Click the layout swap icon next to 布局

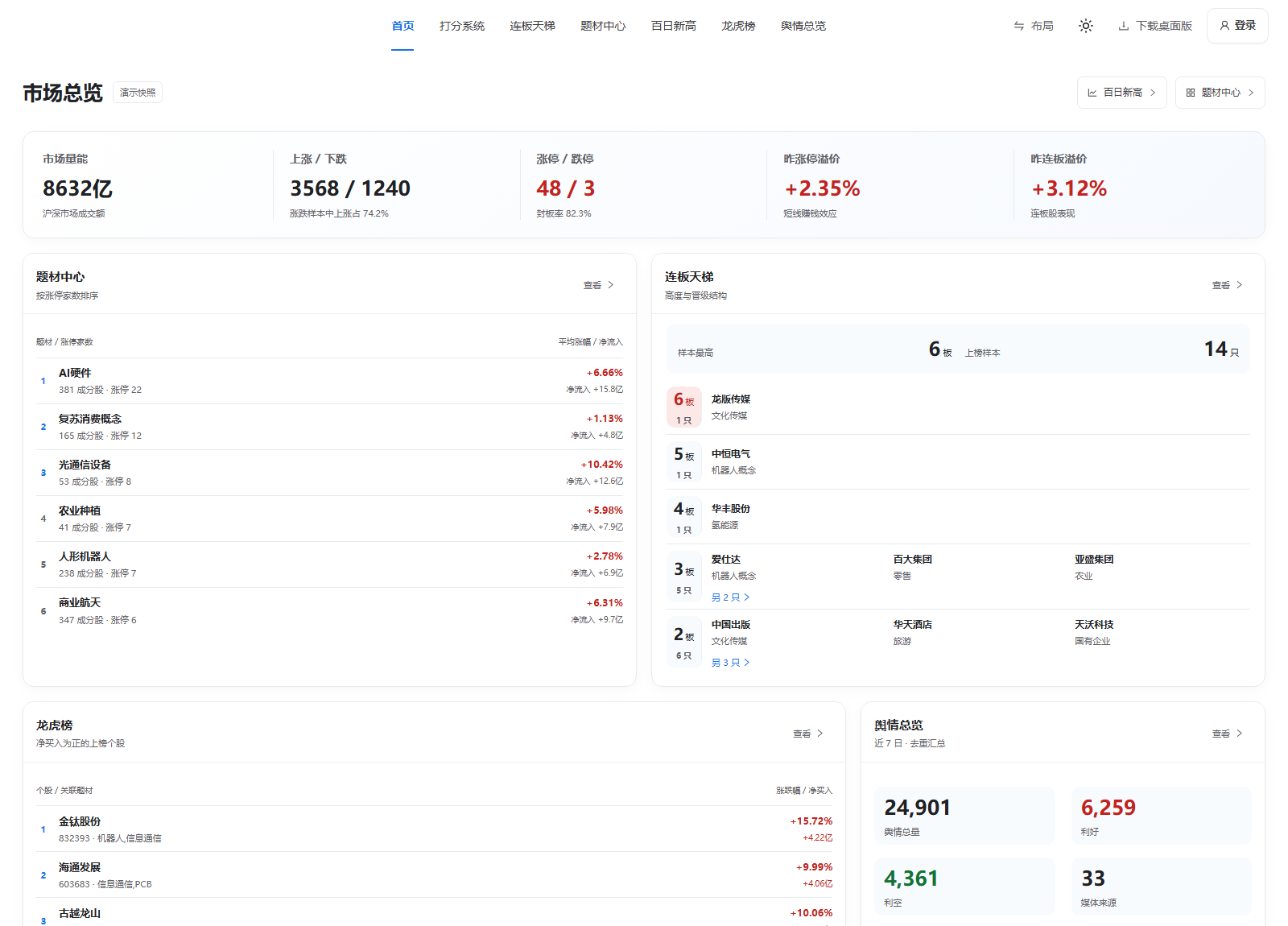coord(1019,26)
